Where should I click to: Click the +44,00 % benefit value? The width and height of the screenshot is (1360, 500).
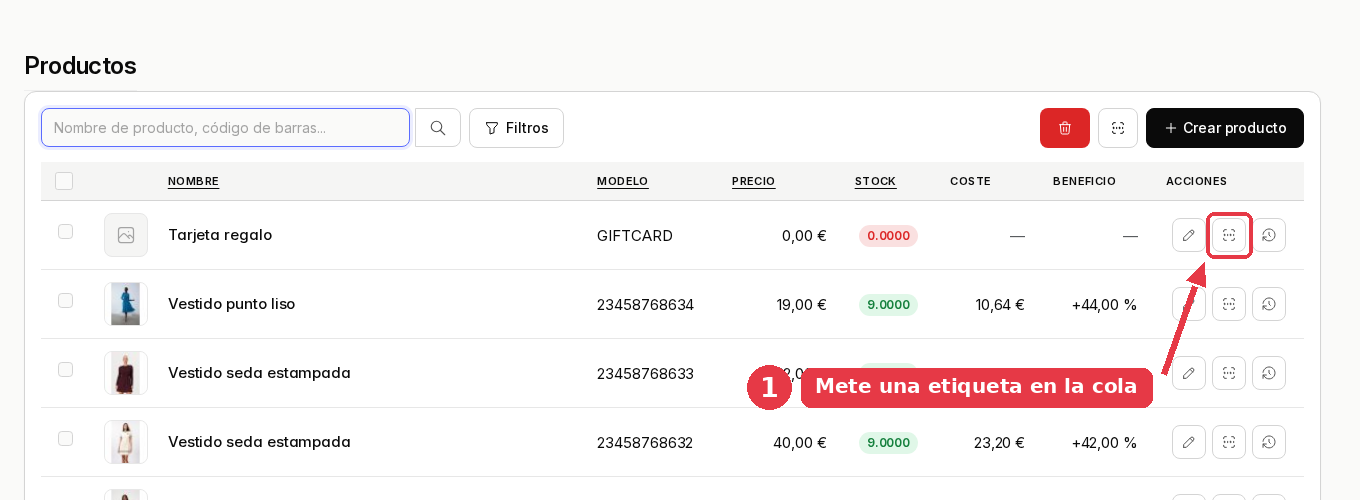coord(1104,305)
